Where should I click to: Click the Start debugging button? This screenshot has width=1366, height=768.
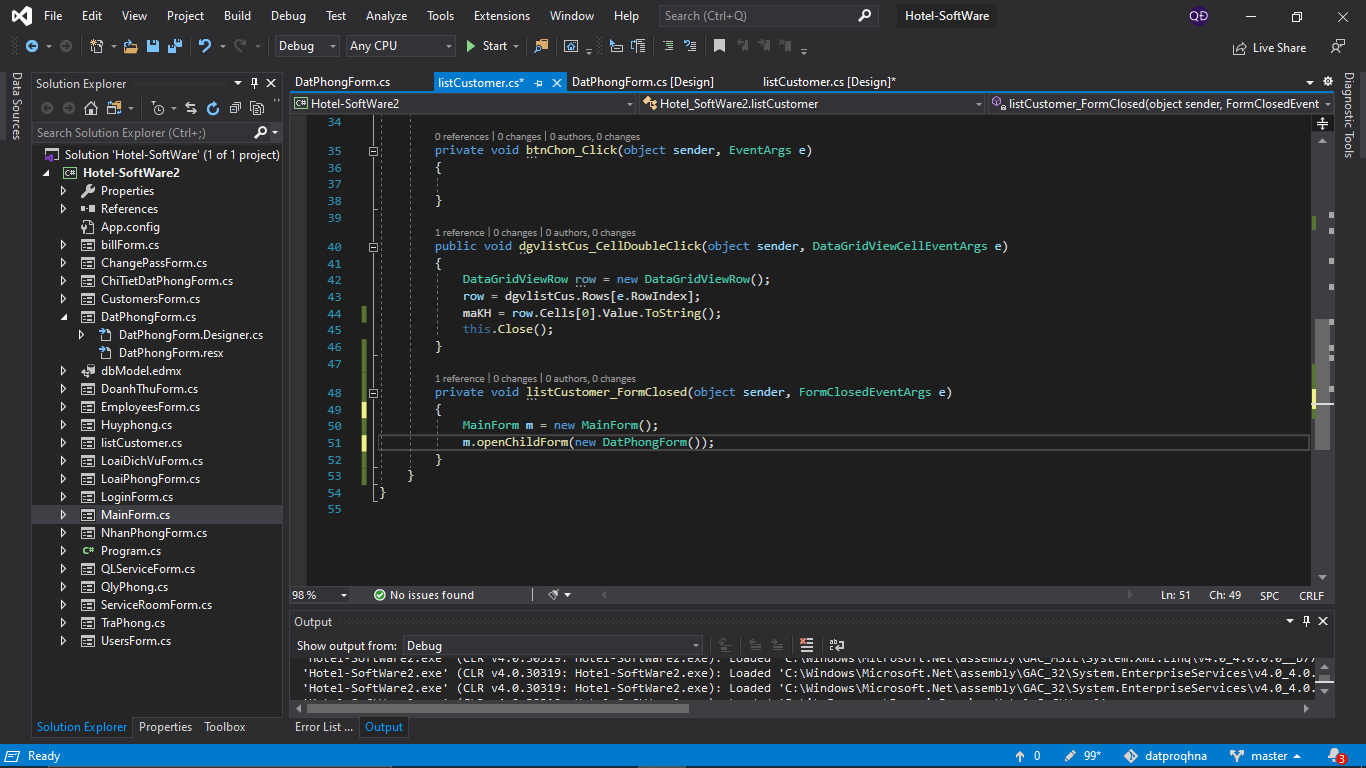click(x=487, y=46)
